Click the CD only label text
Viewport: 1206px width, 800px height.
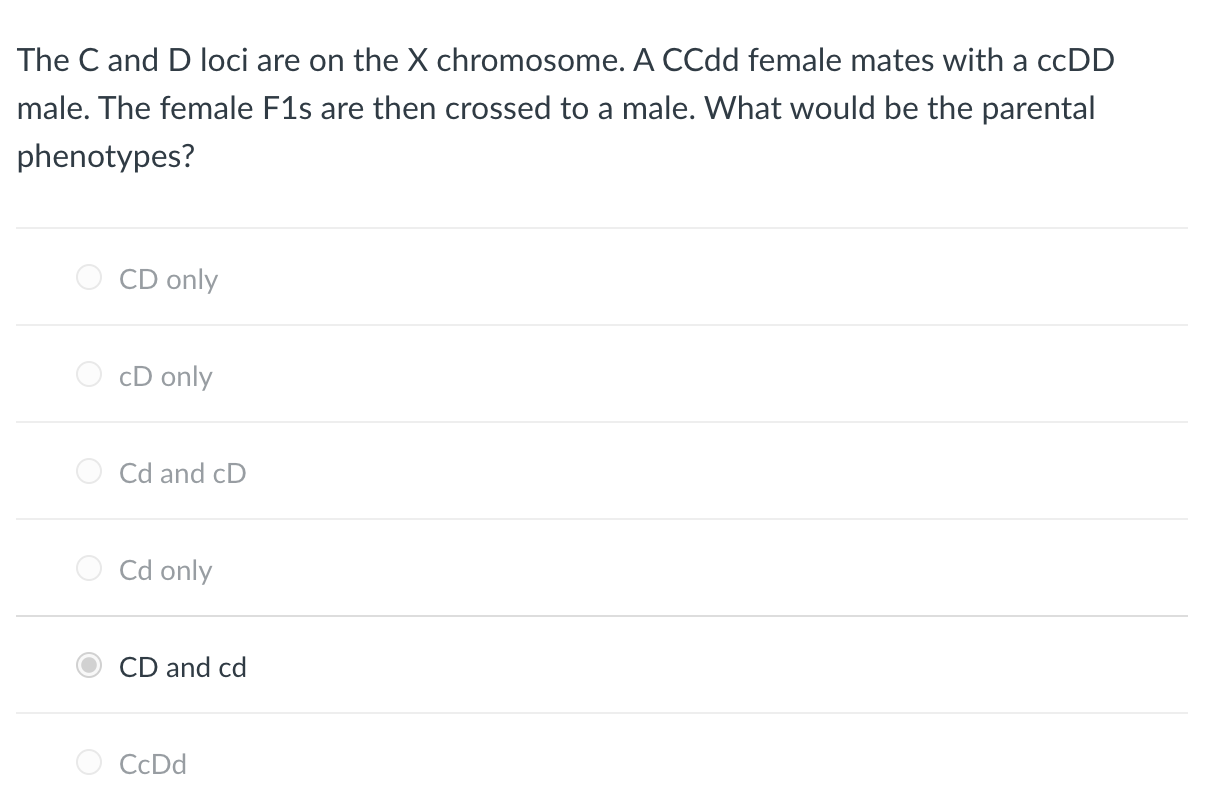tap(168, 279)
